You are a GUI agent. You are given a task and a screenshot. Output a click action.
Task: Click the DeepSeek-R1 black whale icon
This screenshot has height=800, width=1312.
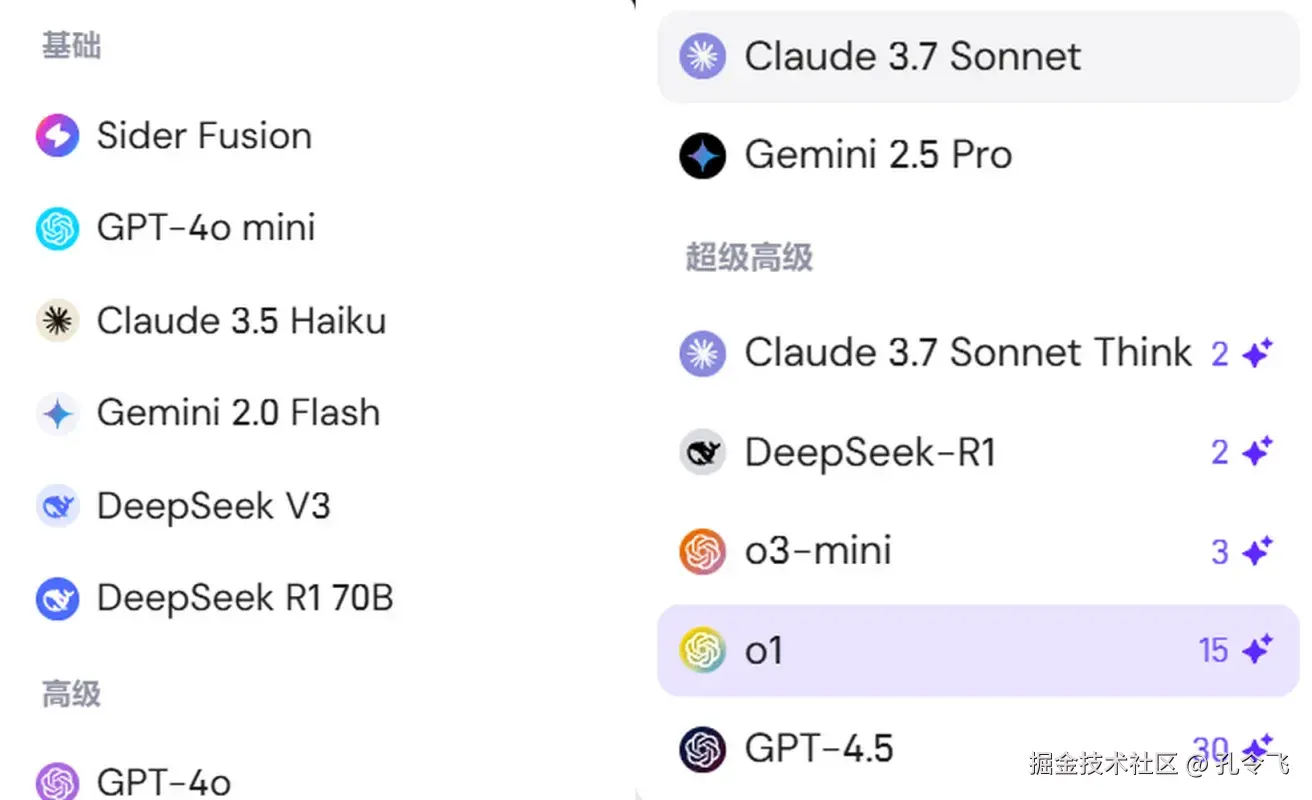pos(702,453)
